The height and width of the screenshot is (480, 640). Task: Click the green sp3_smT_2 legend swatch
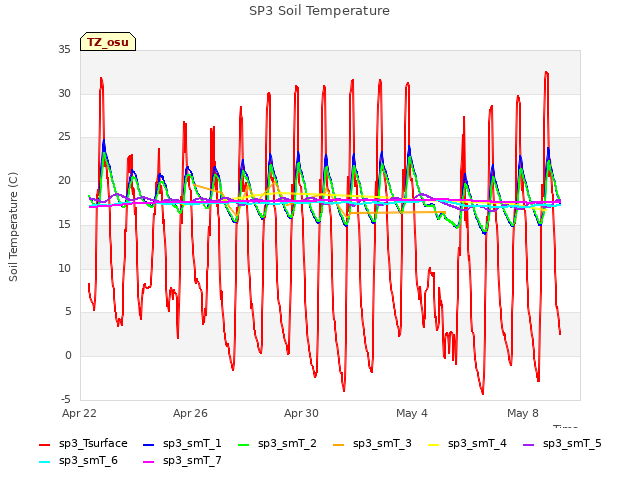244,444
